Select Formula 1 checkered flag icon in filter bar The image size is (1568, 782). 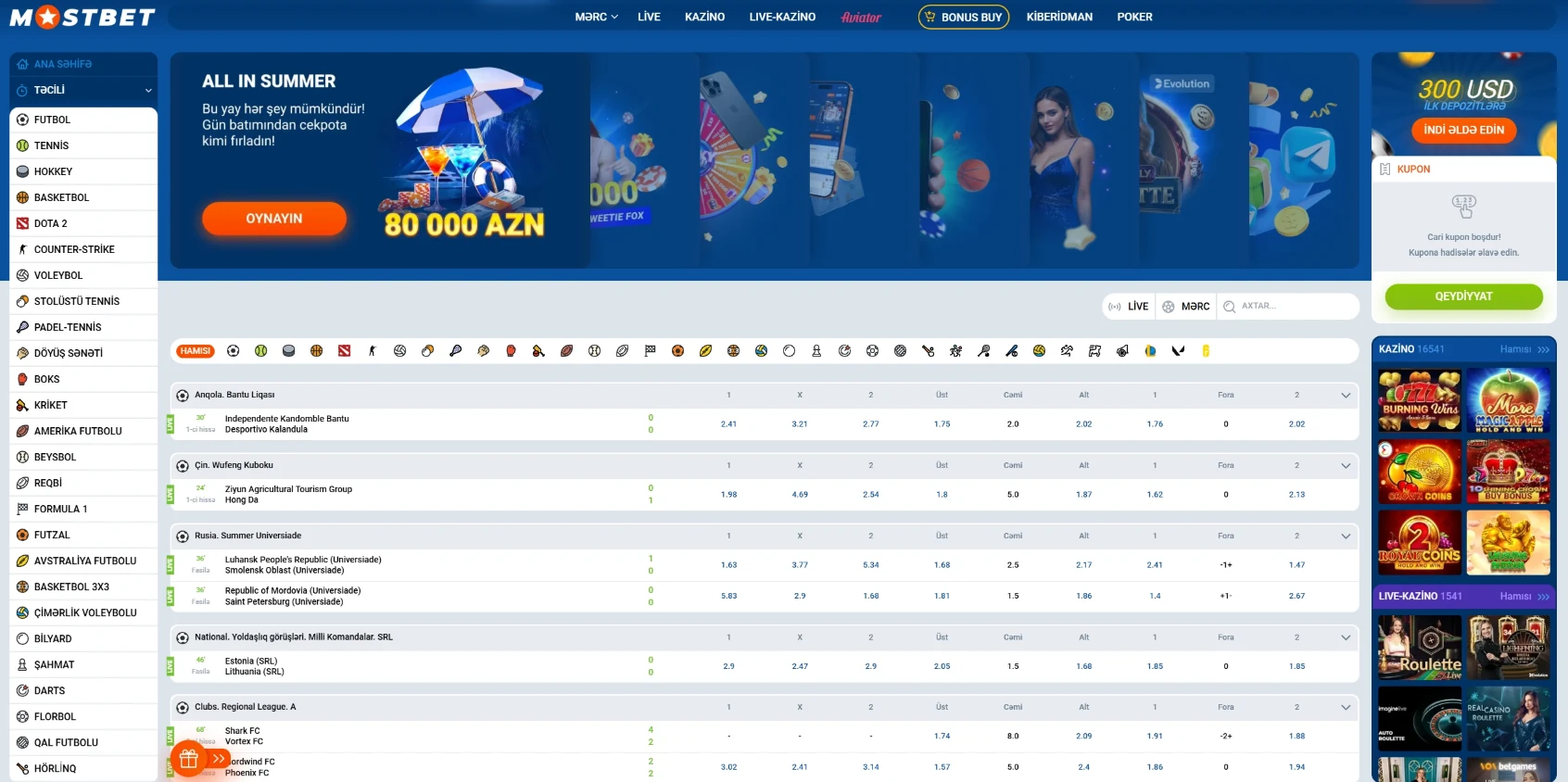click(651, 351)
